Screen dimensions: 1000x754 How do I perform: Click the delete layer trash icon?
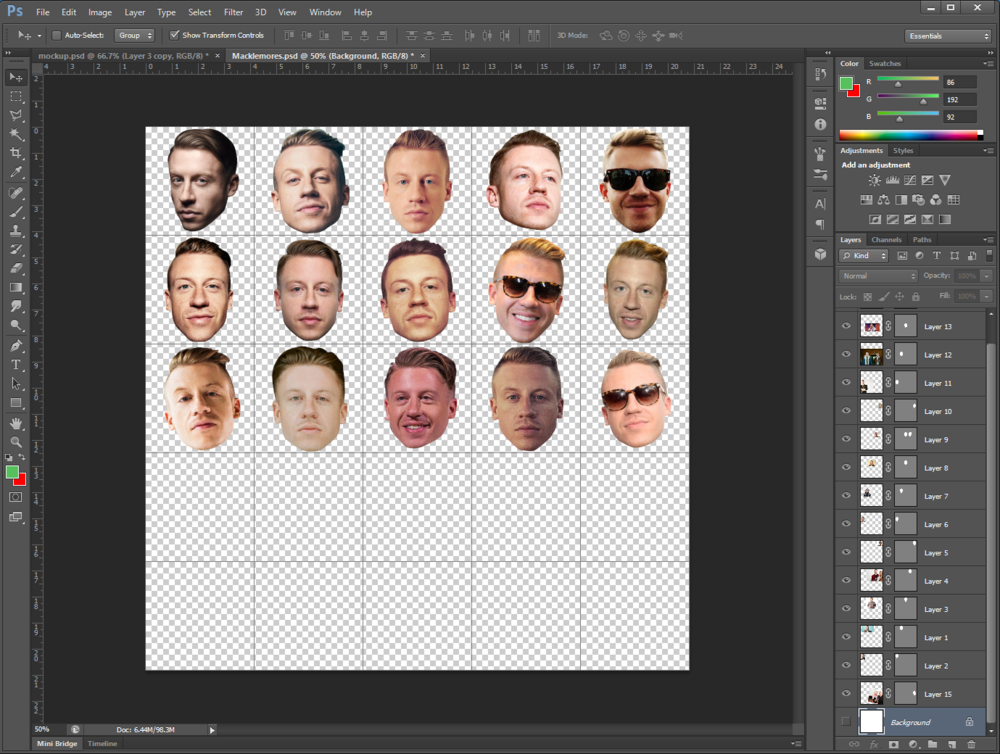[x=970, y=745]
